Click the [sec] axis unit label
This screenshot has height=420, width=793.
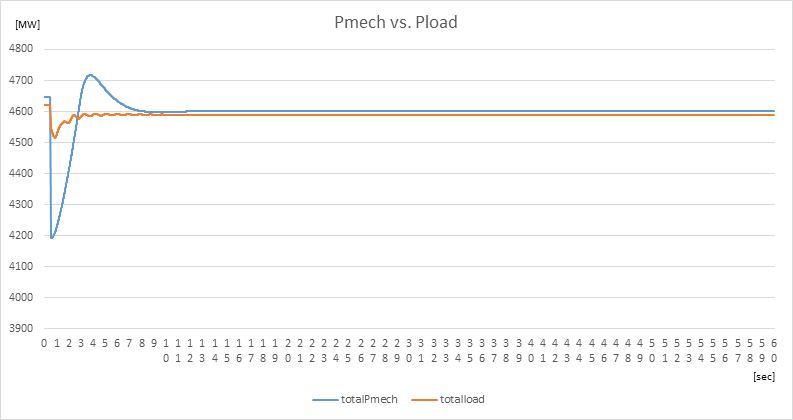pos(764,376)
